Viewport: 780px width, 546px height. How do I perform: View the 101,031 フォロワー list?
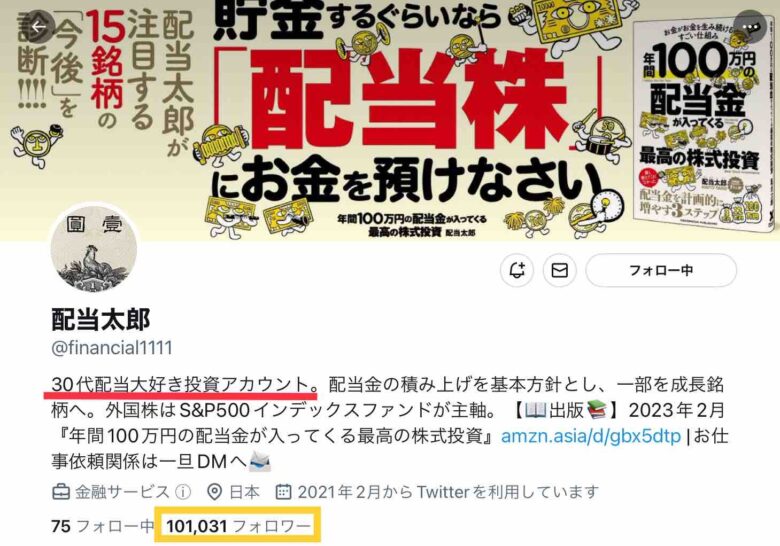(238, 526)
